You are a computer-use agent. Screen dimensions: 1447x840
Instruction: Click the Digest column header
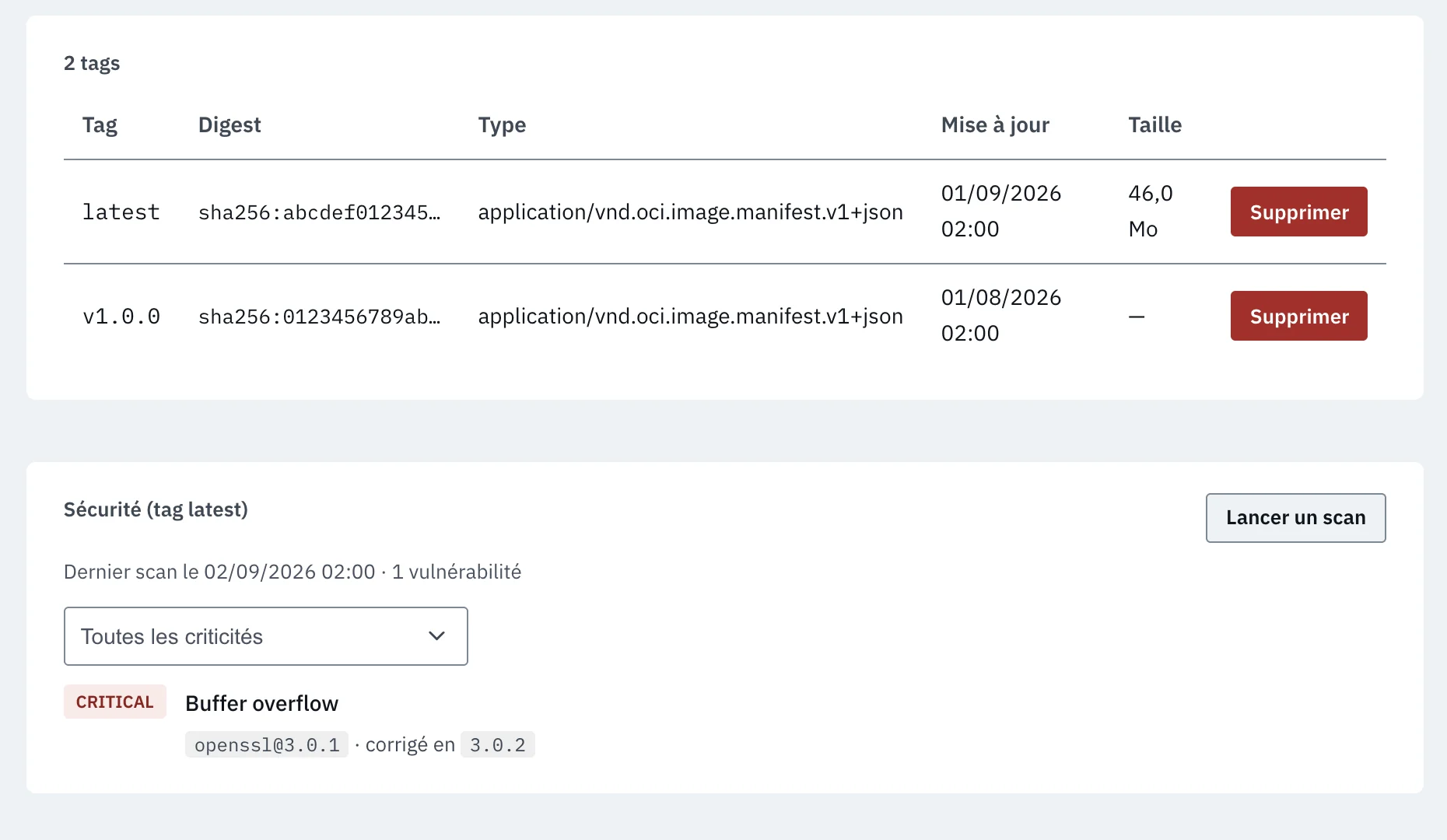pos(229,125)
